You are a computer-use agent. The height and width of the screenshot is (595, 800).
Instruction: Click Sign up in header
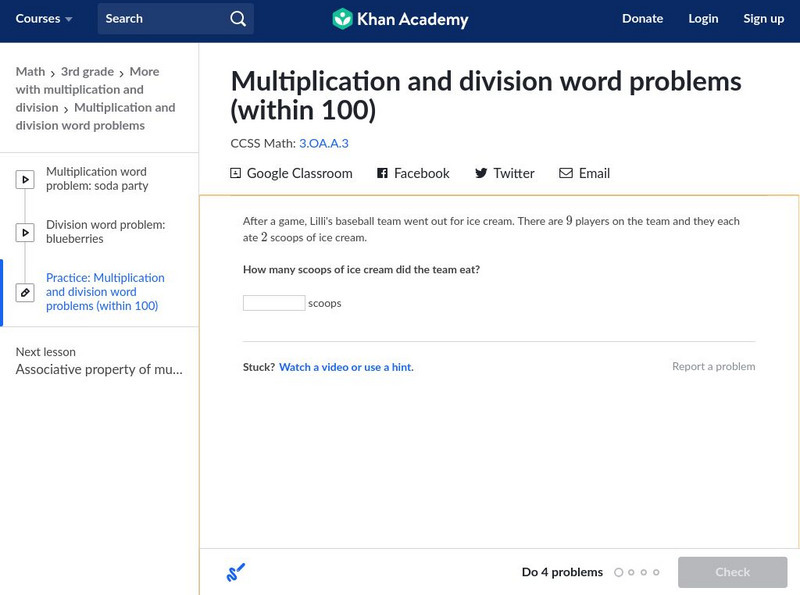763,19
